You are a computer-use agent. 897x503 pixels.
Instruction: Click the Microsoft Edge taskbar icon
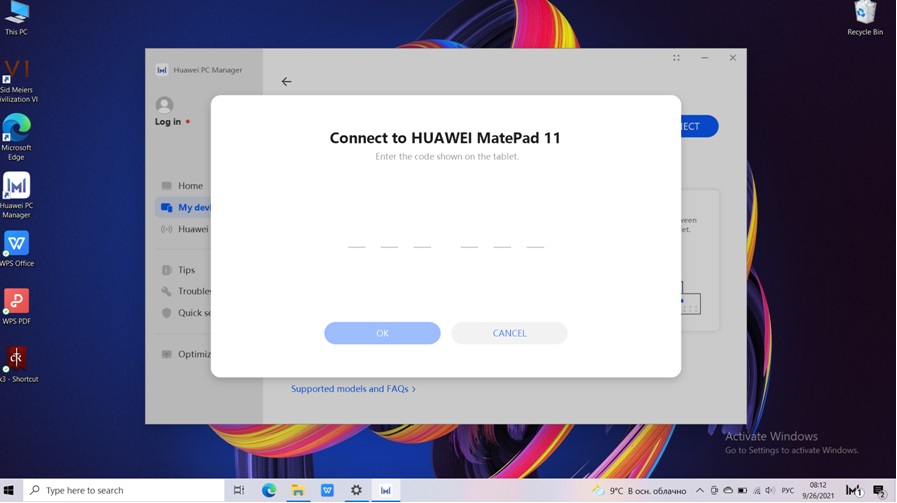point(269,491)
